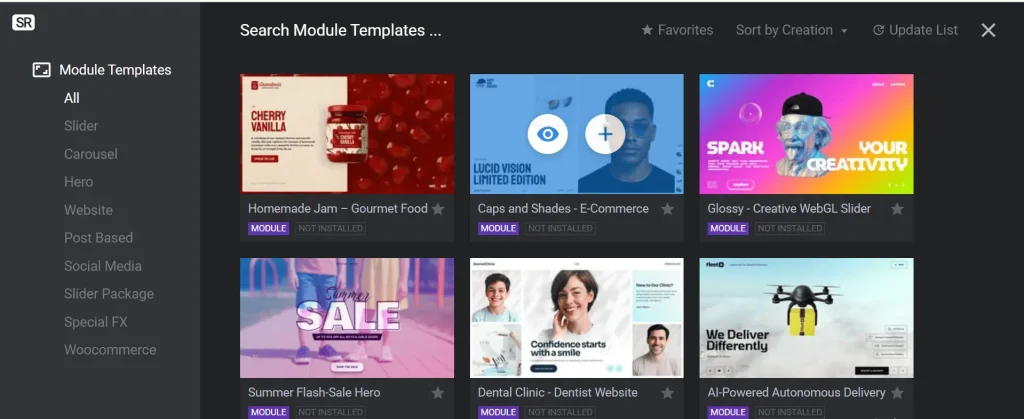Select the Social Media category filter
This screenshot has width=1024, height=419.
point(103,266)
